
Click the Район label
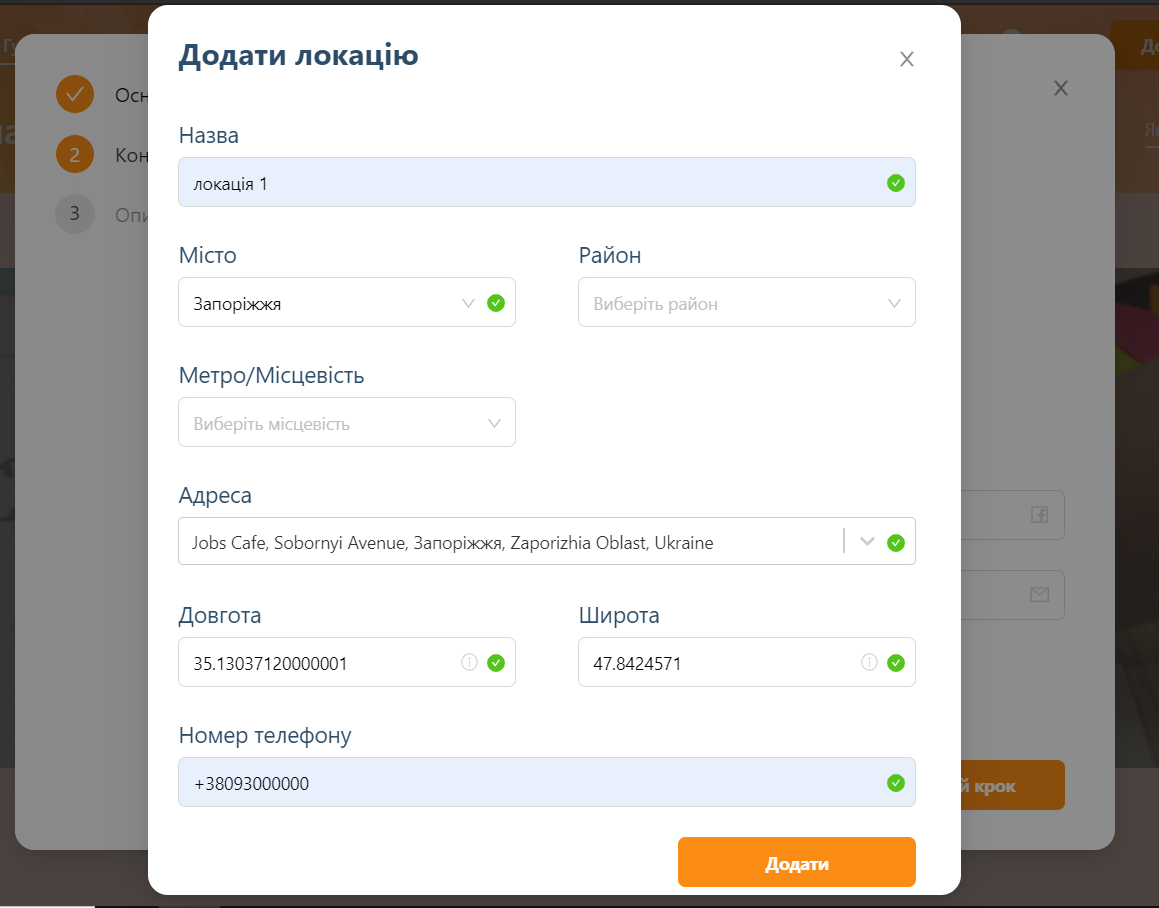[610, 255]
